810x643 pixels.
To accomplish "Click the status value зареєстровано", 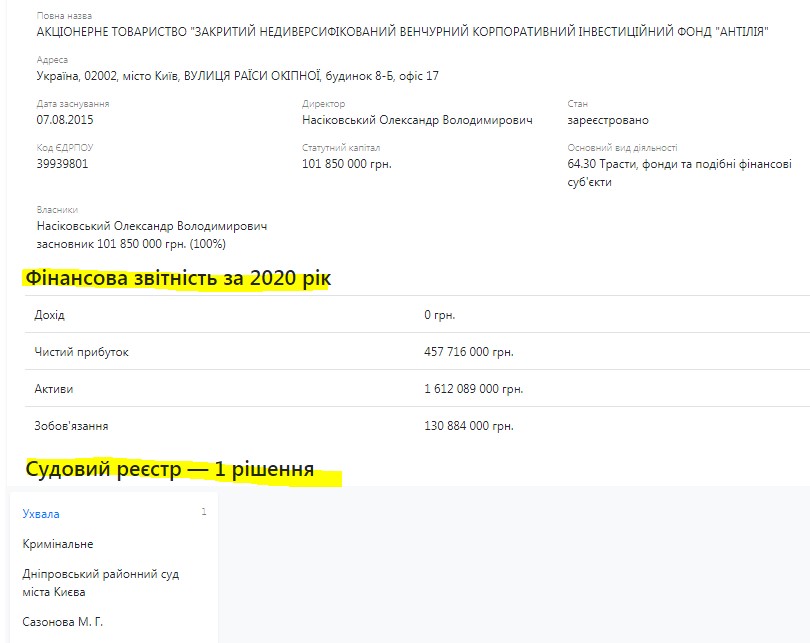I will tap(607, 120).
